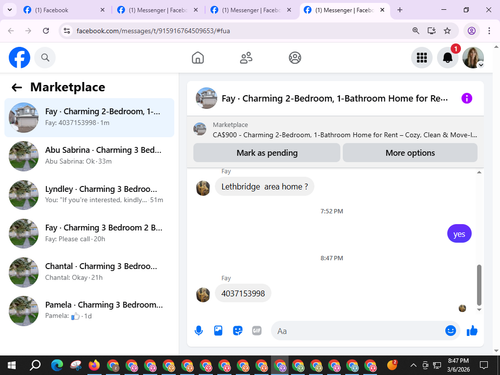Bookmark this page with star

point(447,31)
